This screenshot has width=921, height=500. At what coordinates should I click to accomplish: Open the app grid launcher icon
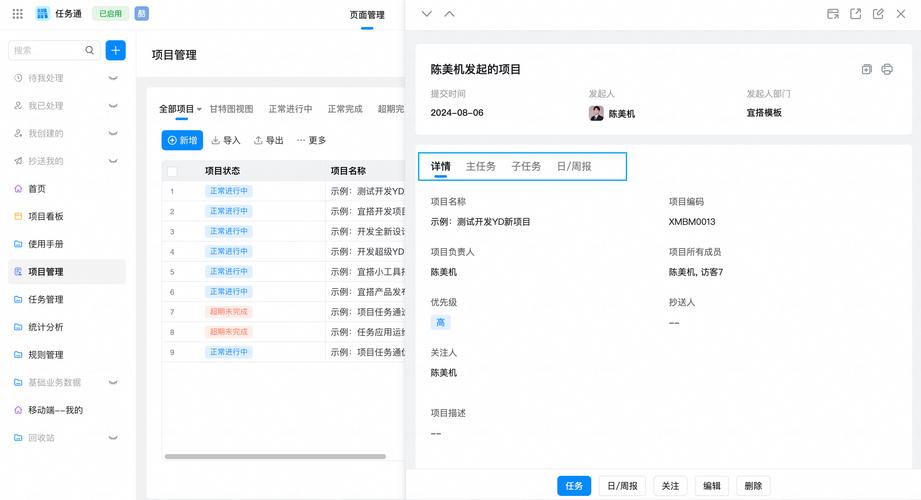point(18,14)
